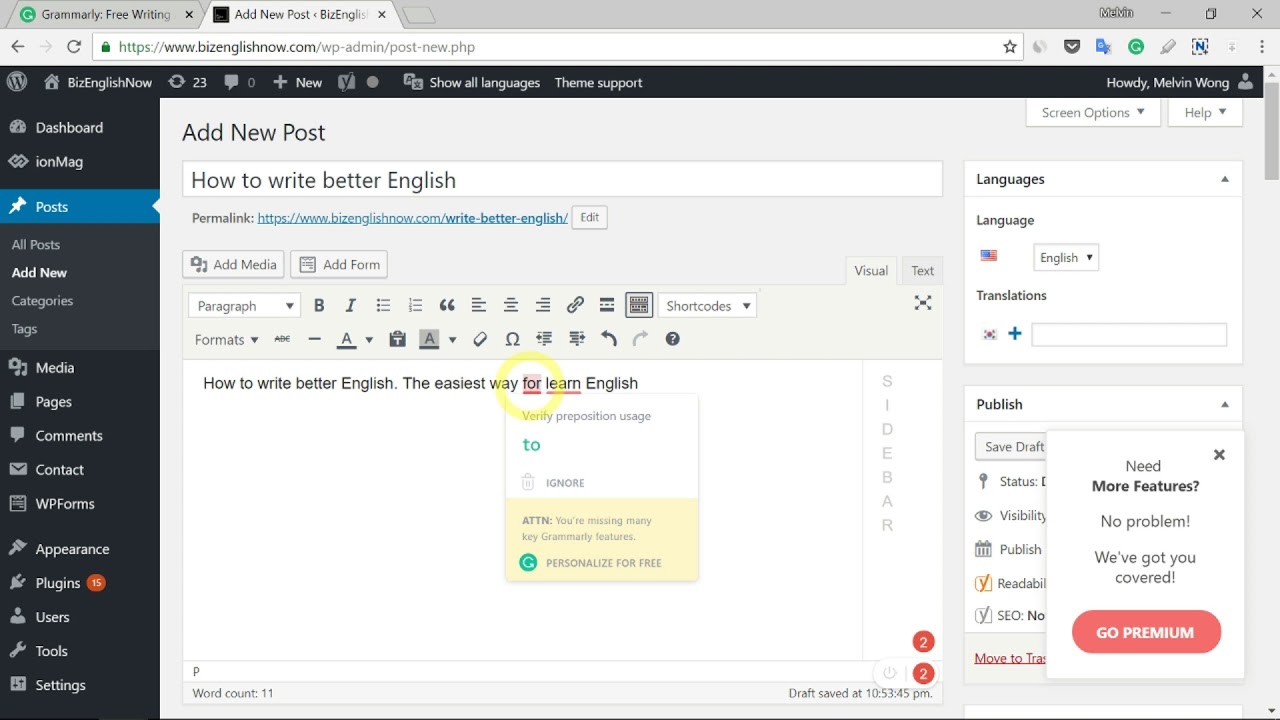Image resolution: width=1280 pixels, height=720 pixels.
Task: Toggle the toolbar kitchen sink button
Action: (x=639, y=306)
